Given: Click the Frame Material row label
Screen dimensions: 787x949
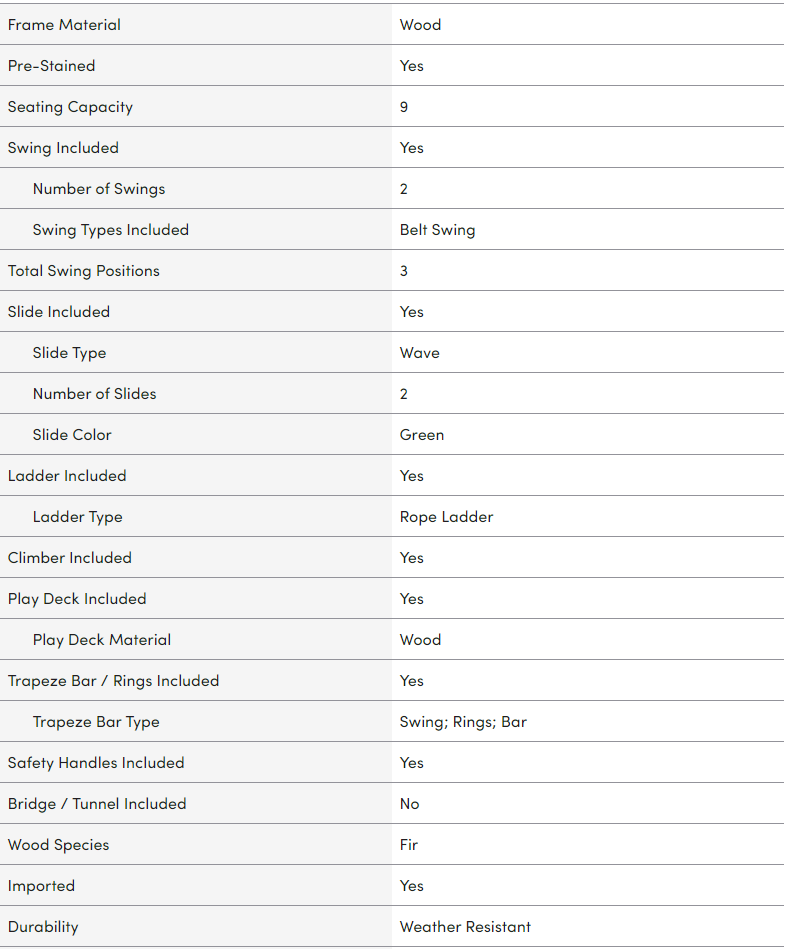Looking at the screenshot, I should [x=64, y=25].
